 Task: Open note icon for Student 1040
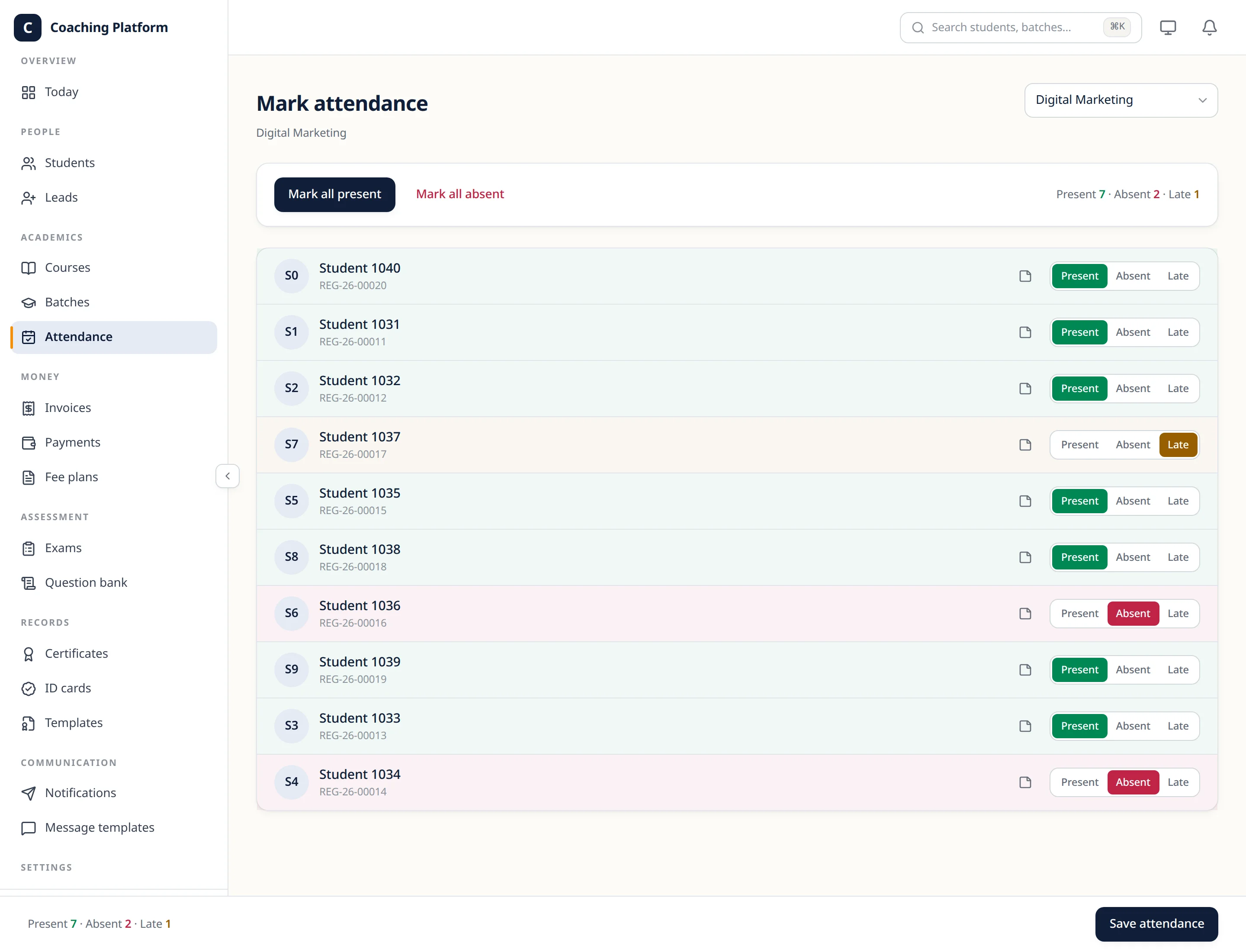tap(1025, 276)
